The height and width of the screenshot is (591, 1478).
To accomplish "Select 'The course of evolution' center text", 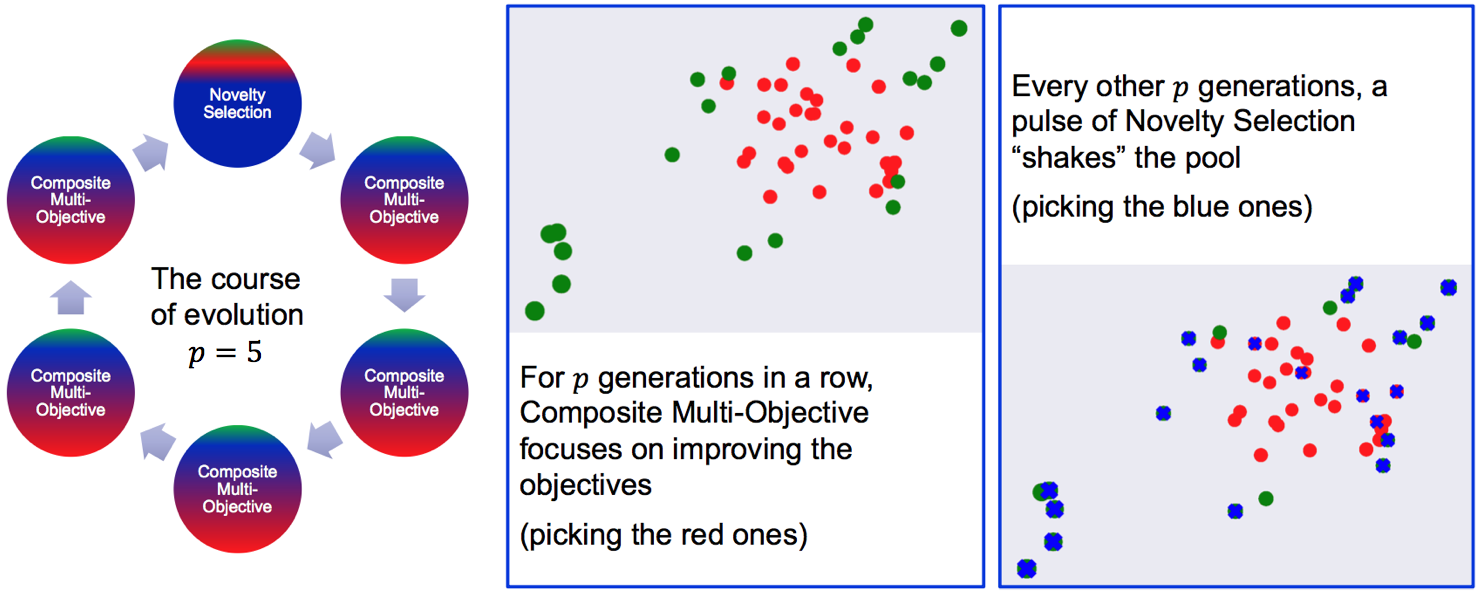I will [227, 296].
